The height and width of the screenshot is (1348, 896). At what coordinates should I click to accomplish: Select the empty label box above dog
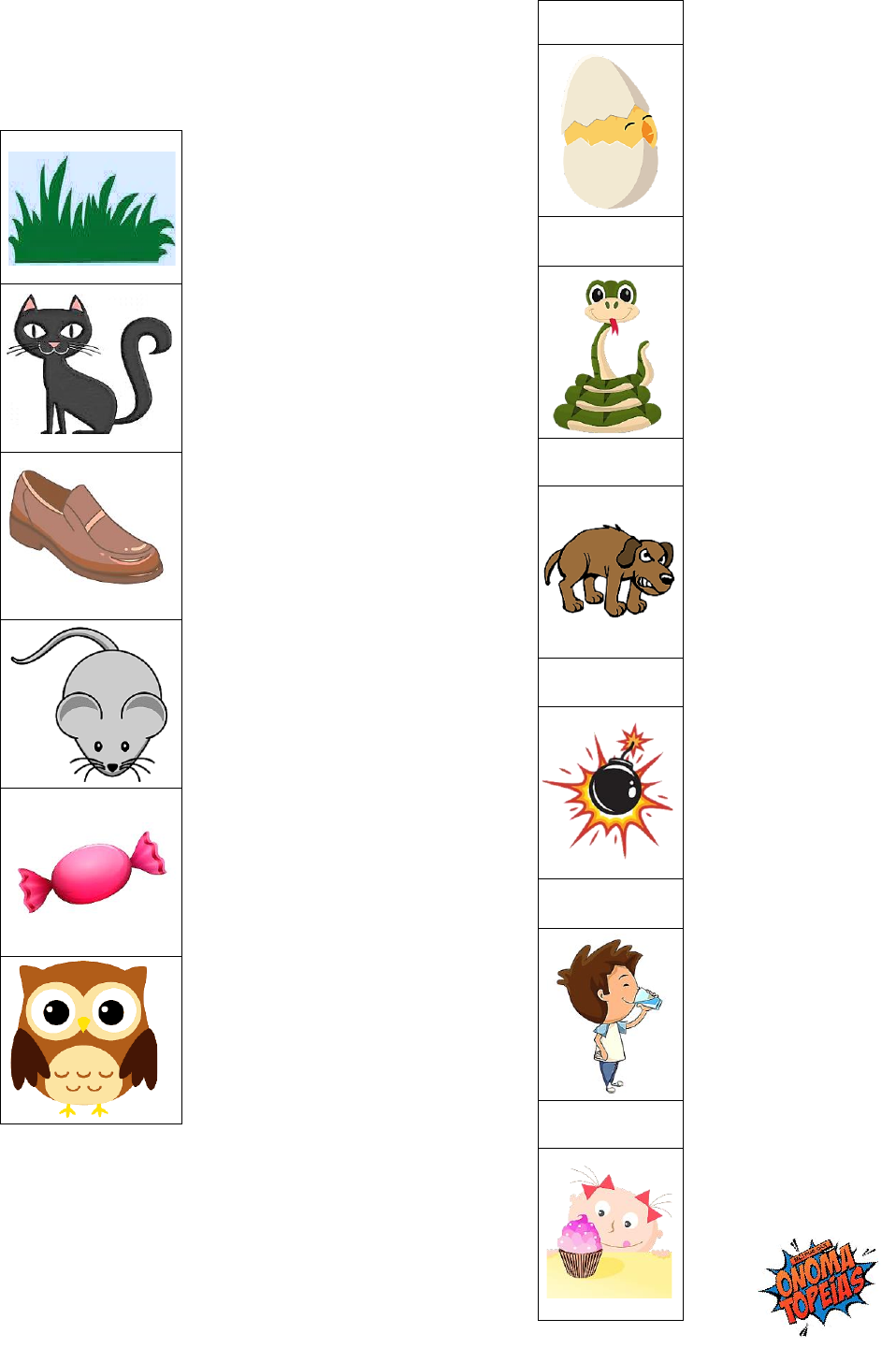tap(611, 462)
